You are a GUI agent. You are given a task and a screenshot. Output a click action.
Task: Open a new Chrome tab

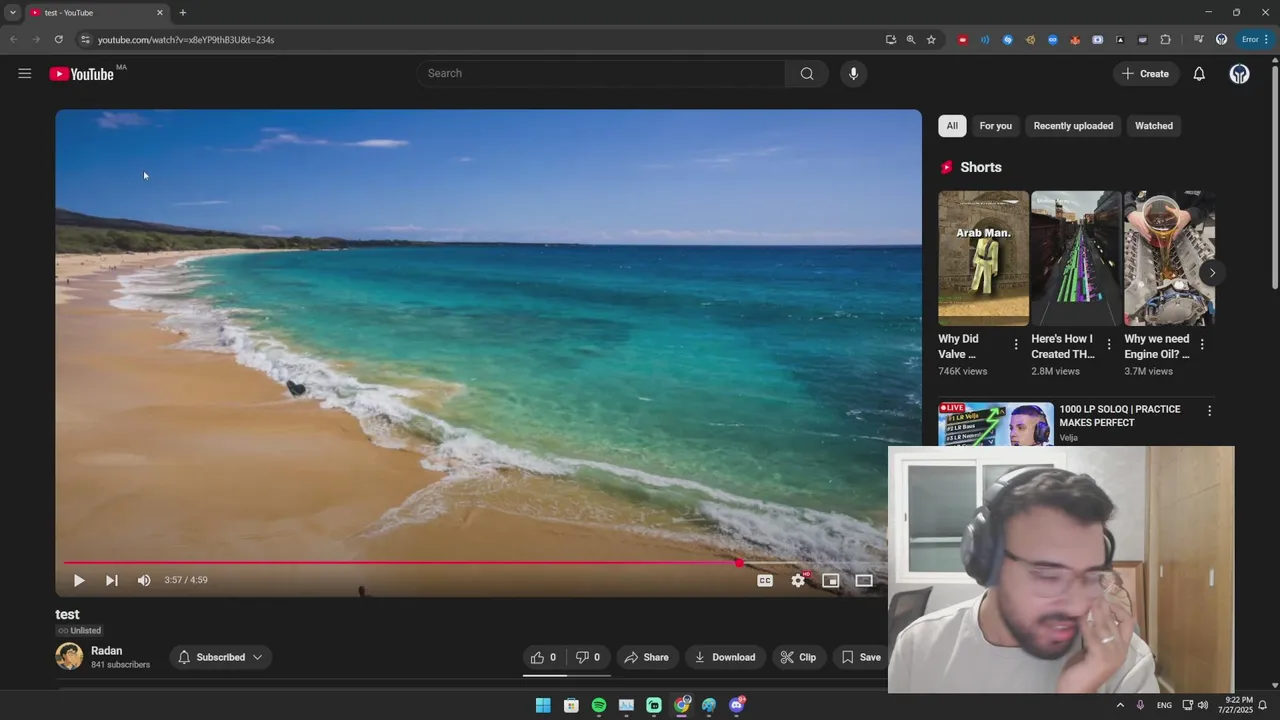coord(182,13)
